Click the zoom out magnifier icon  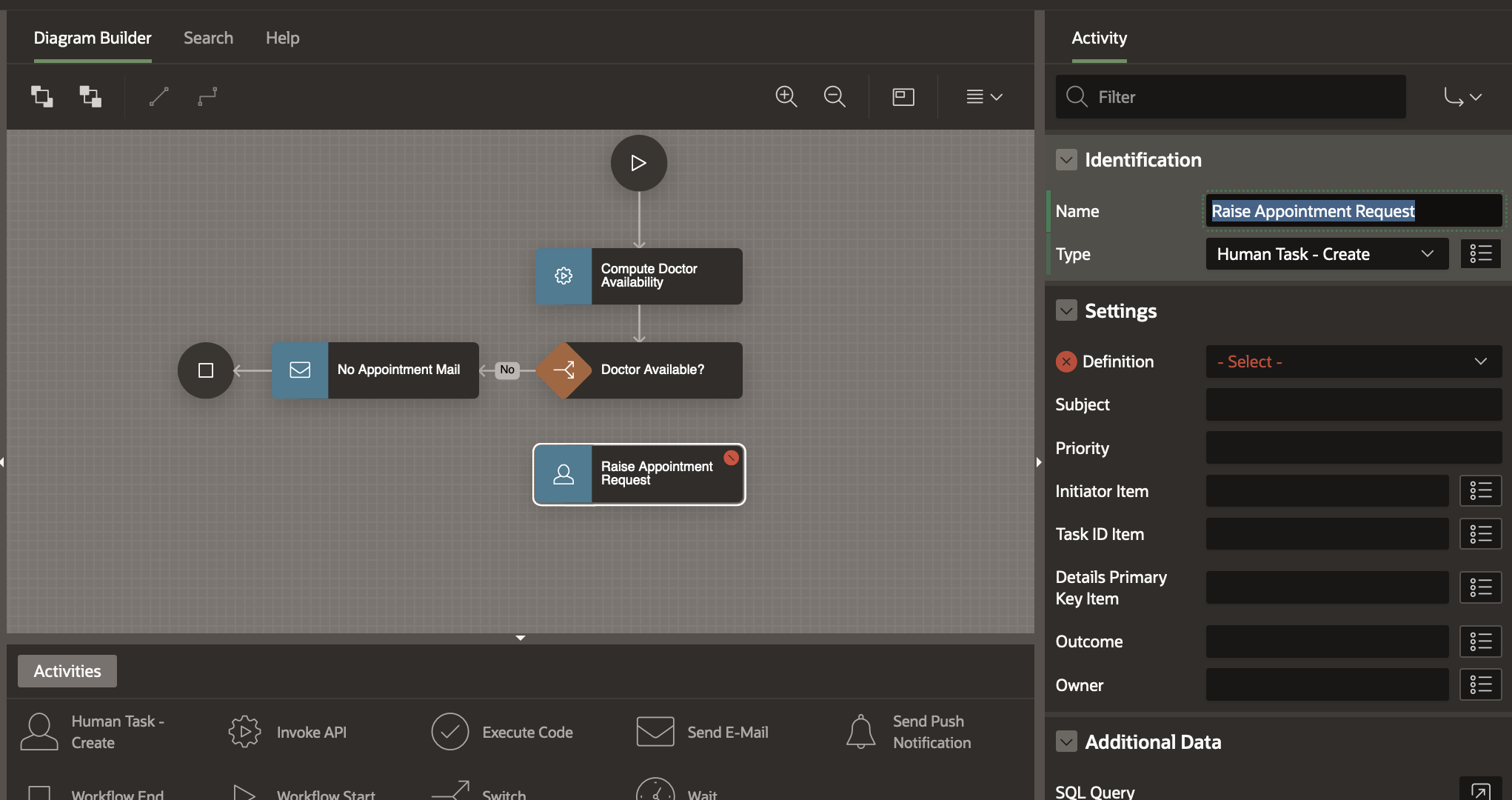tap(834, 96)
